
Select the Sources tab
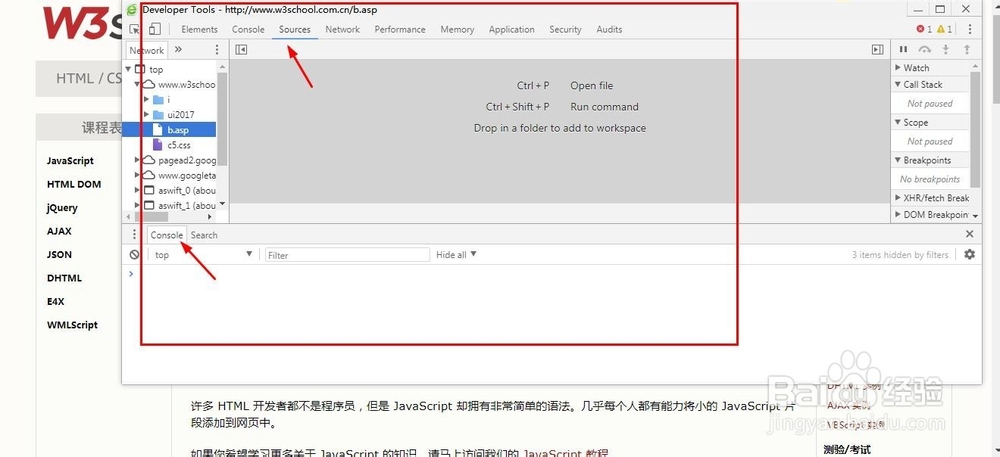(295, 29)
